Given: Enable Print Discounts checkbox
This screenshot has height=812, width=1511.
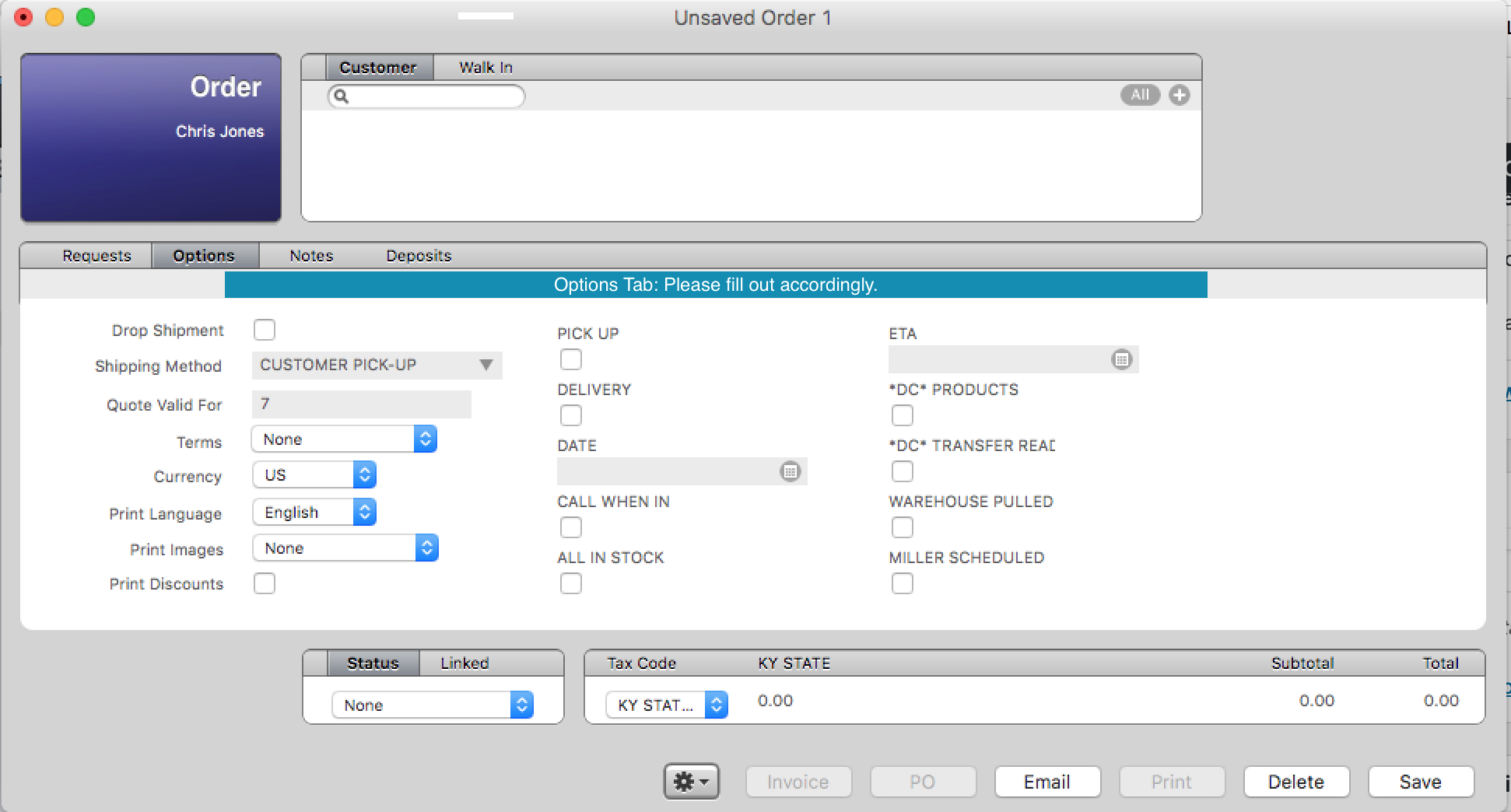Looking at the screenshot, I should (265, 583).
